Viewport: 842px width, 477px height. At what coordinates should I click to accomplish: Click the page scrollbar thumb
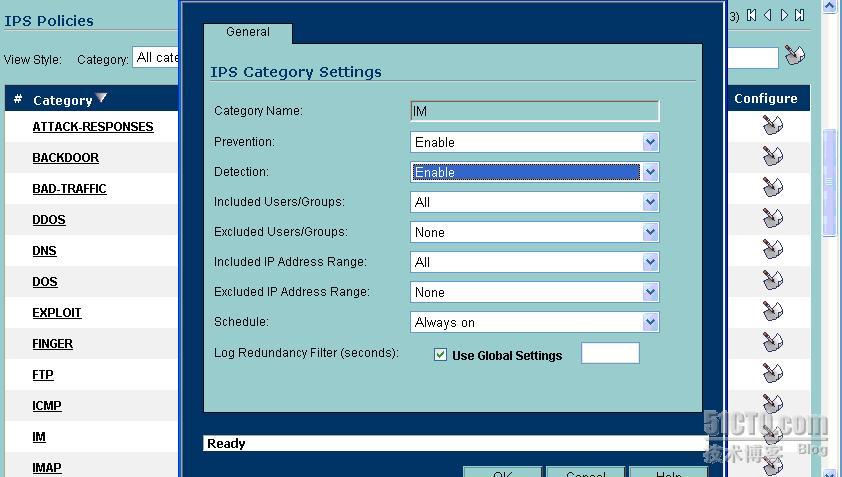[829, 182]
